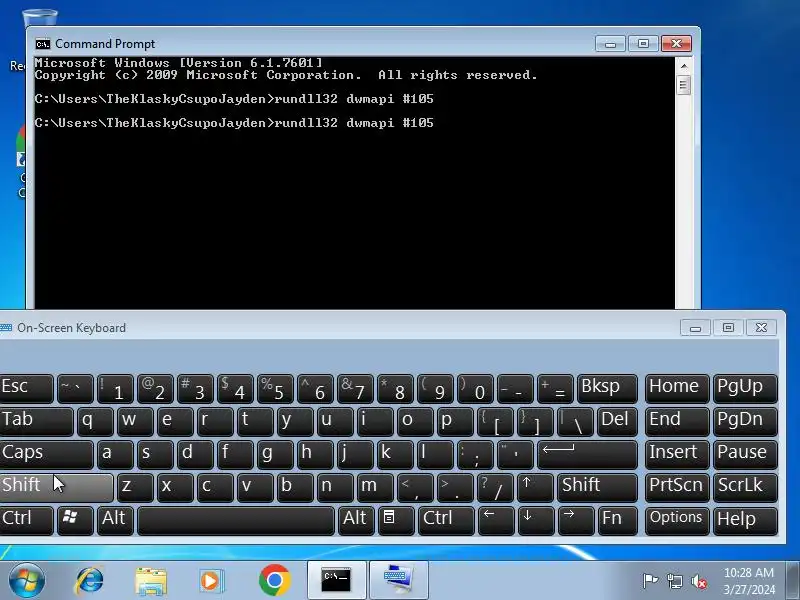Click the down arrow key
This screenshot has height=600, width=800.
tap(535, 519)
